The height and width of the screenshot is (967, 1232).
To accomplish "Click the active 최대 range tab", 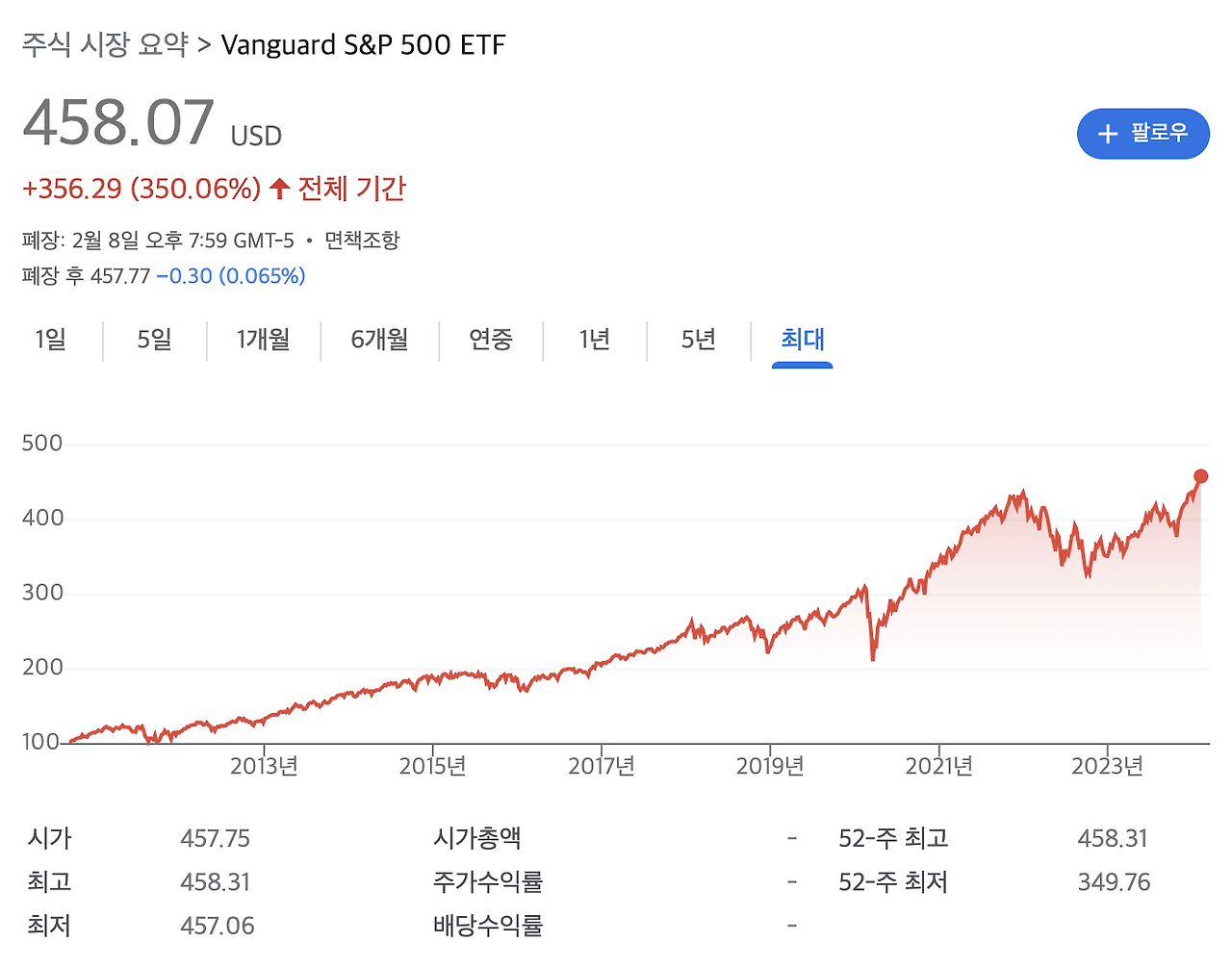I will click(802, 341).
